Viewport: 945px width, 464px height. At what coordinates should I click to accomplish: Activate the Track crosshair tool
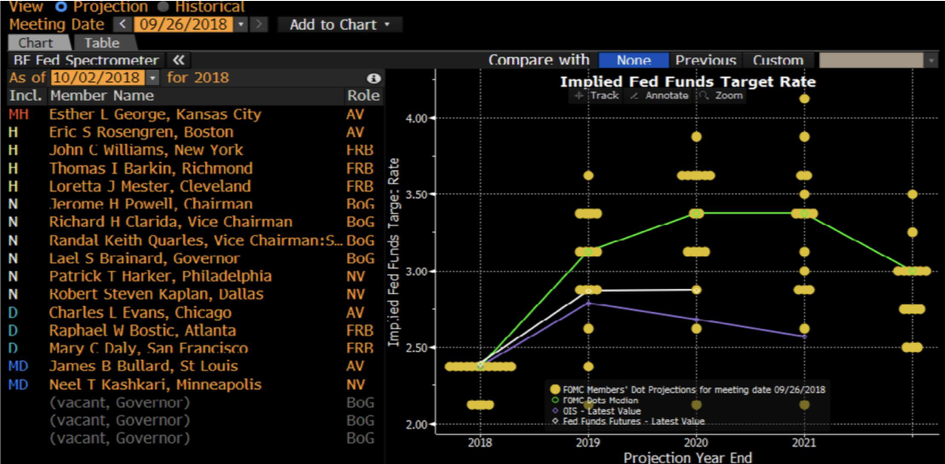(x=596, y=96)
